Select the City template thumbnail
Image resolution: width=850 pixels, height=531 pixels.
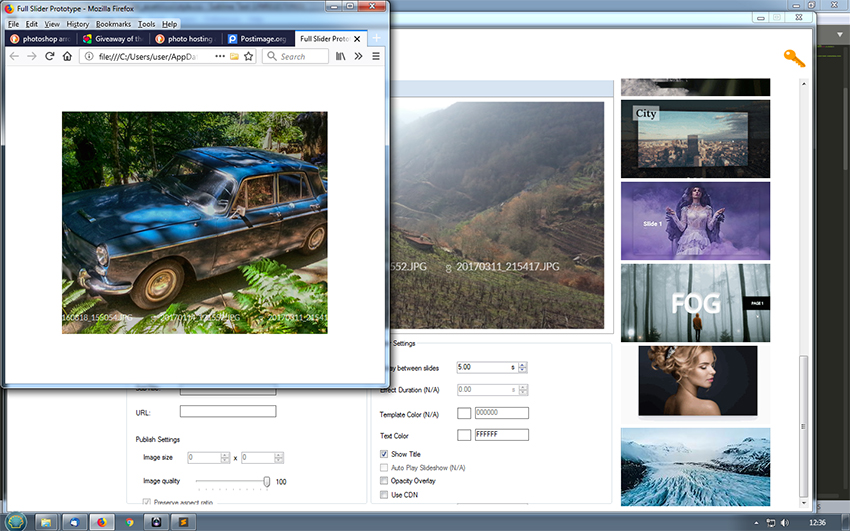pos(695,139)
